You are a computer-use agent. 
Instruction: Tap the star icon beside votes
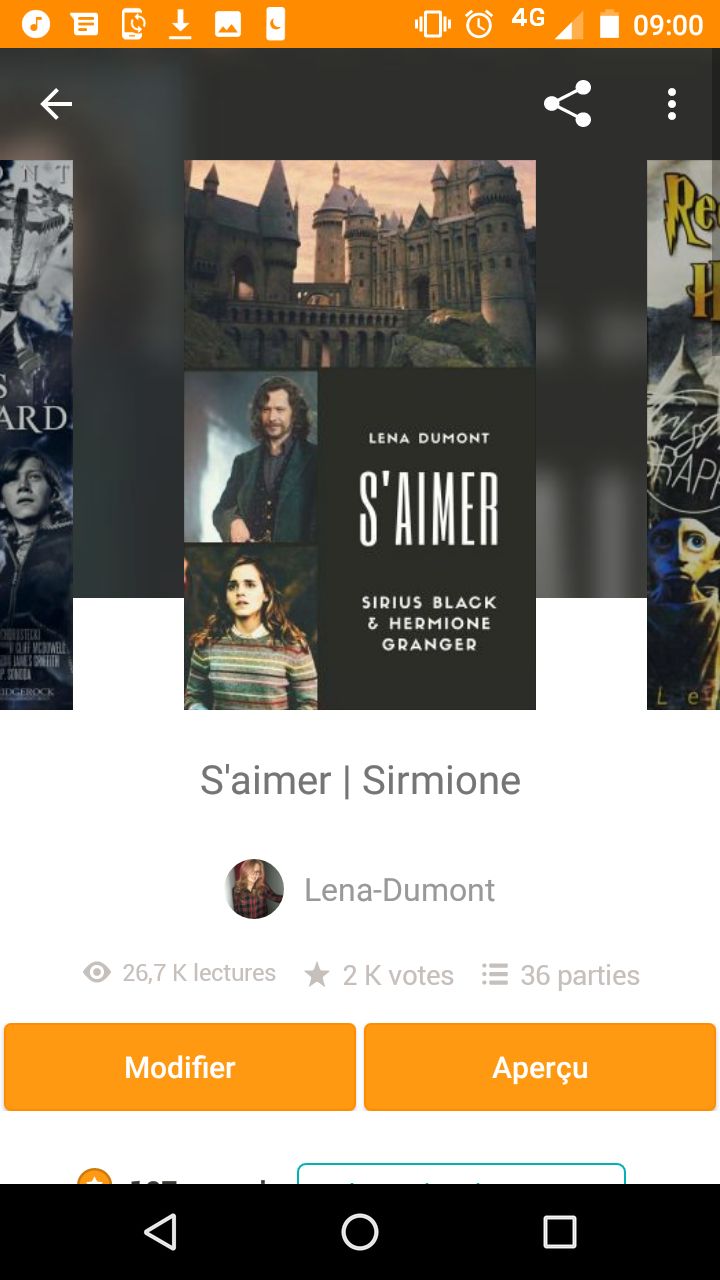click(x=317, y=975)
